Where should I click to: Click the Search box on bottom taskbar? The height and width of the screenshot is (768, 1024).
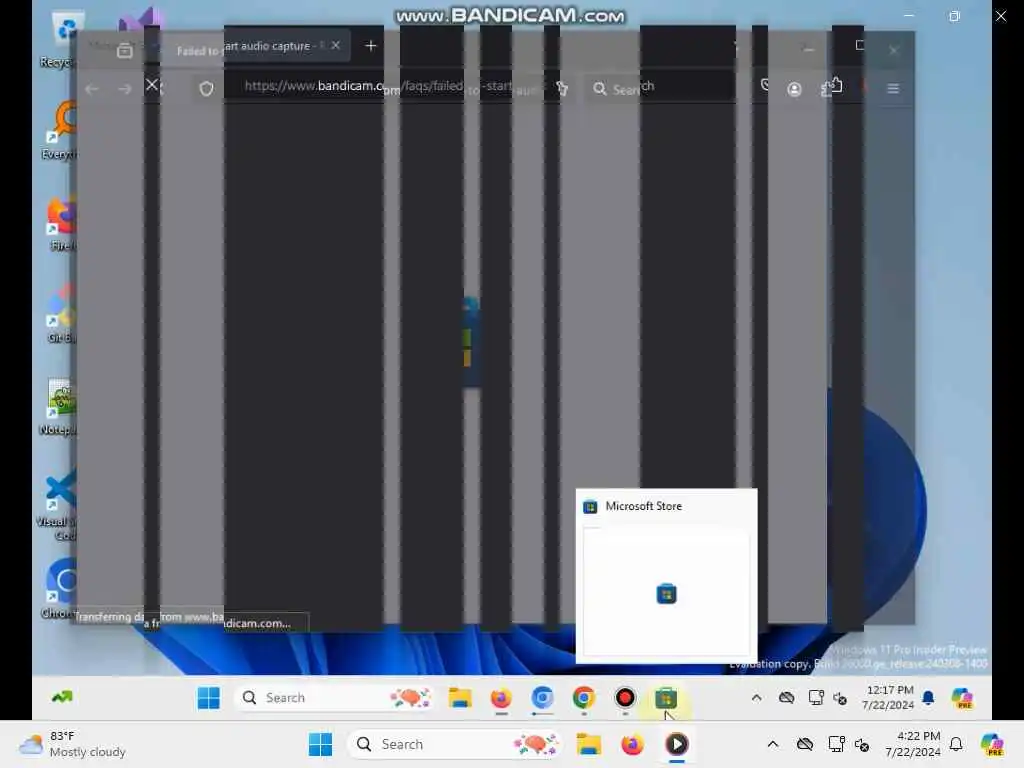tap(455, 744)
